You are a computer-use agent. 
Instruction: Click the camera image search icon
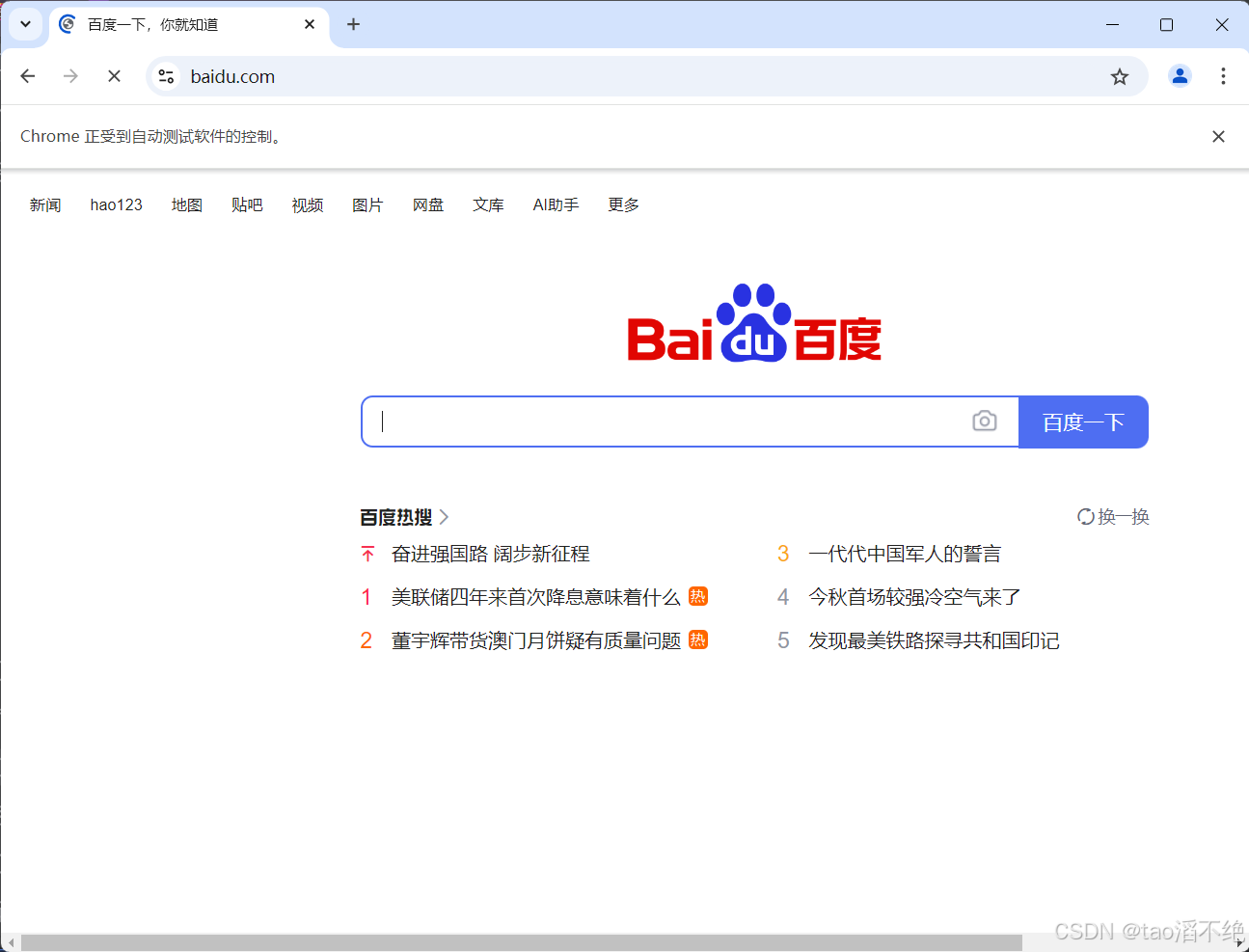click(984, 422)
